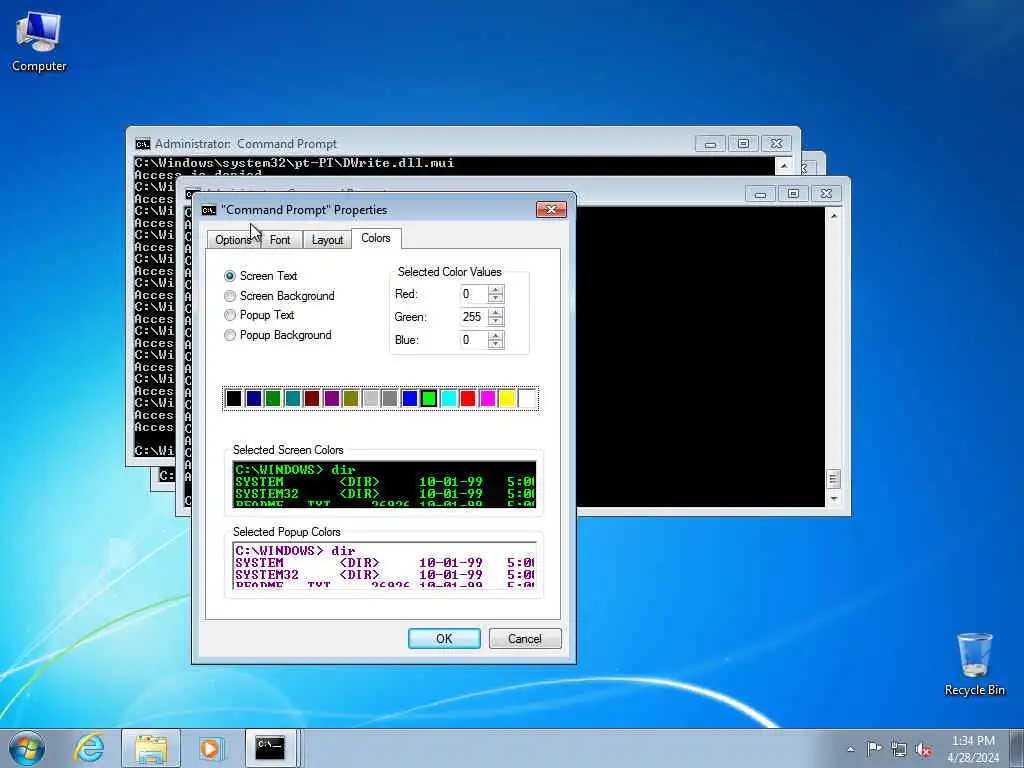The height and width of the screenshot is (768, 1024).
Task: Click the Selected Screen Colors preview
Action: 384,485
